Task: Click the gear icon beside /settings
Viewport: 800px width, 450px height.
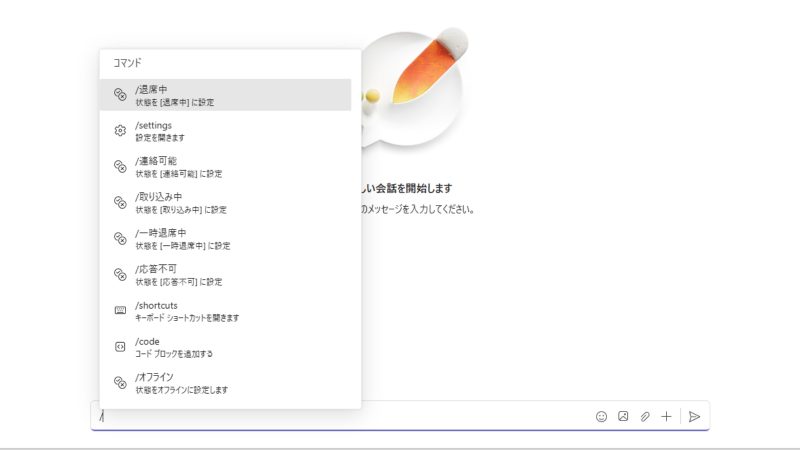Action: pyautogui.click(x=120, y=131)
